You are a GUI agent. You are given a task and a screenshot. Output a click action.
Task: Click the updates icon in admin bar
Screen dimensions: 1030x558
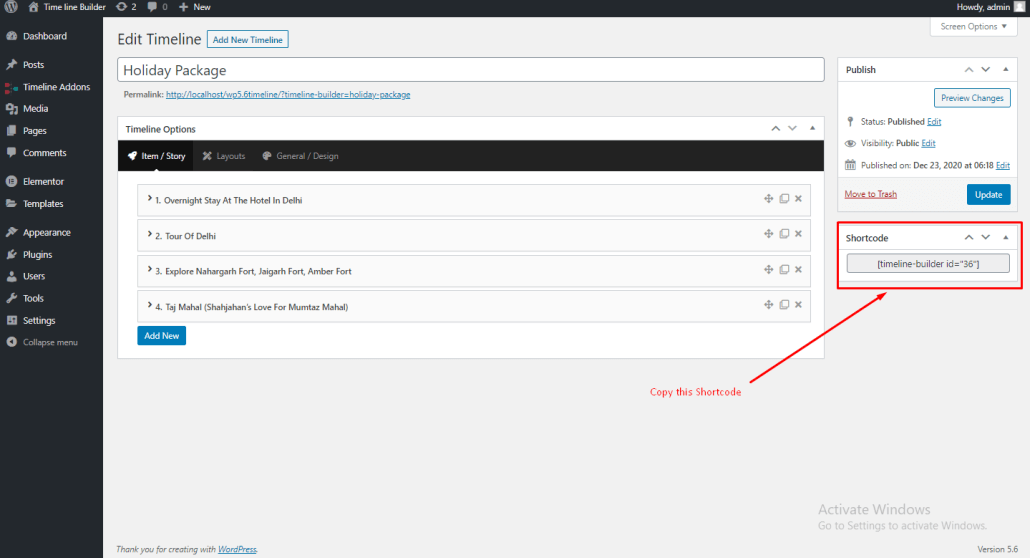coord(126,7)
